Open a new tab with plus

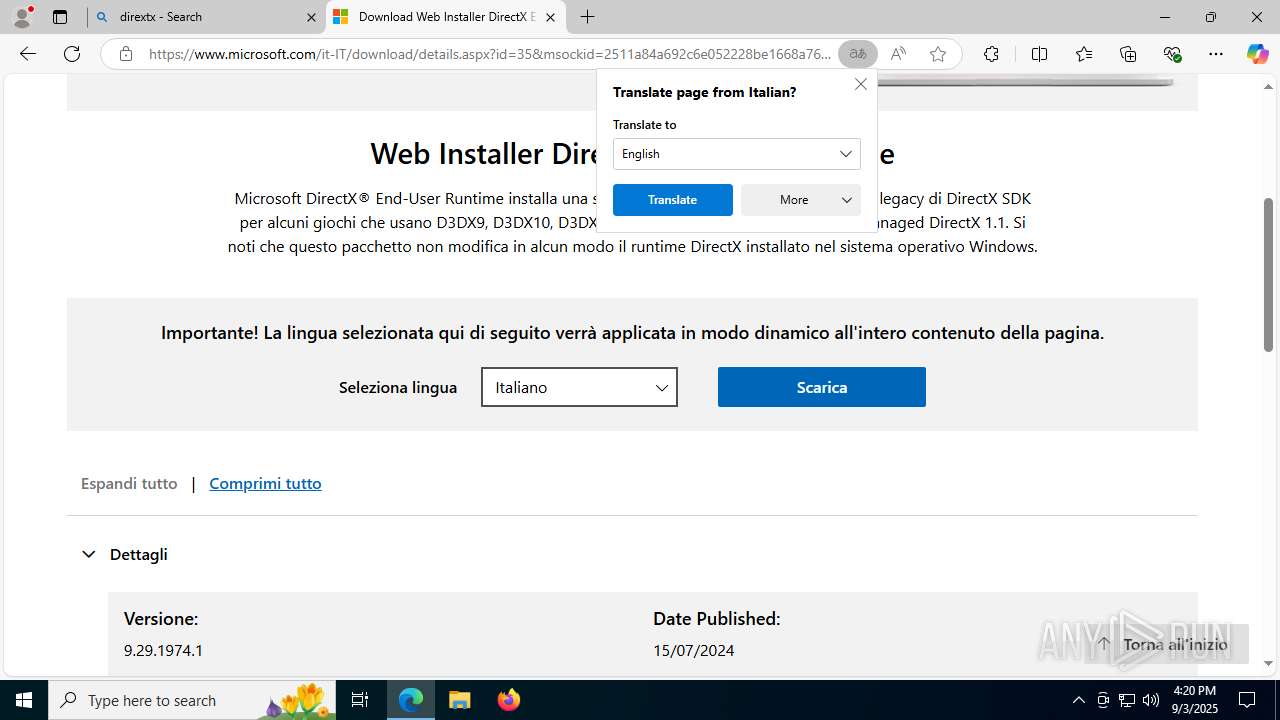(588, 17)
